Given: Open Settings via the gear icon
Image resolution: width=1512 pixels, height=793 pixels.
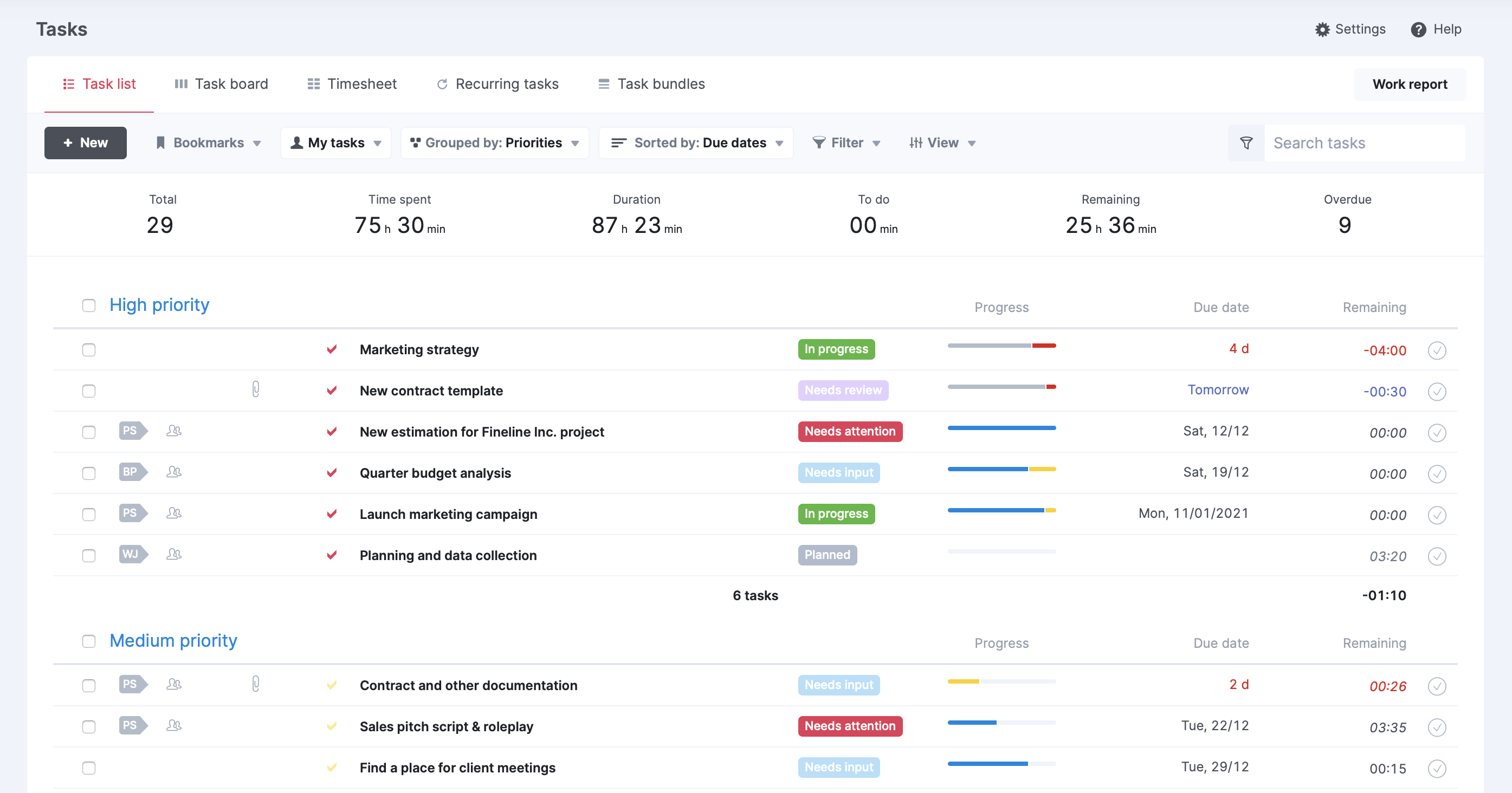Looking at the screenshot, I should point(1322,29).
